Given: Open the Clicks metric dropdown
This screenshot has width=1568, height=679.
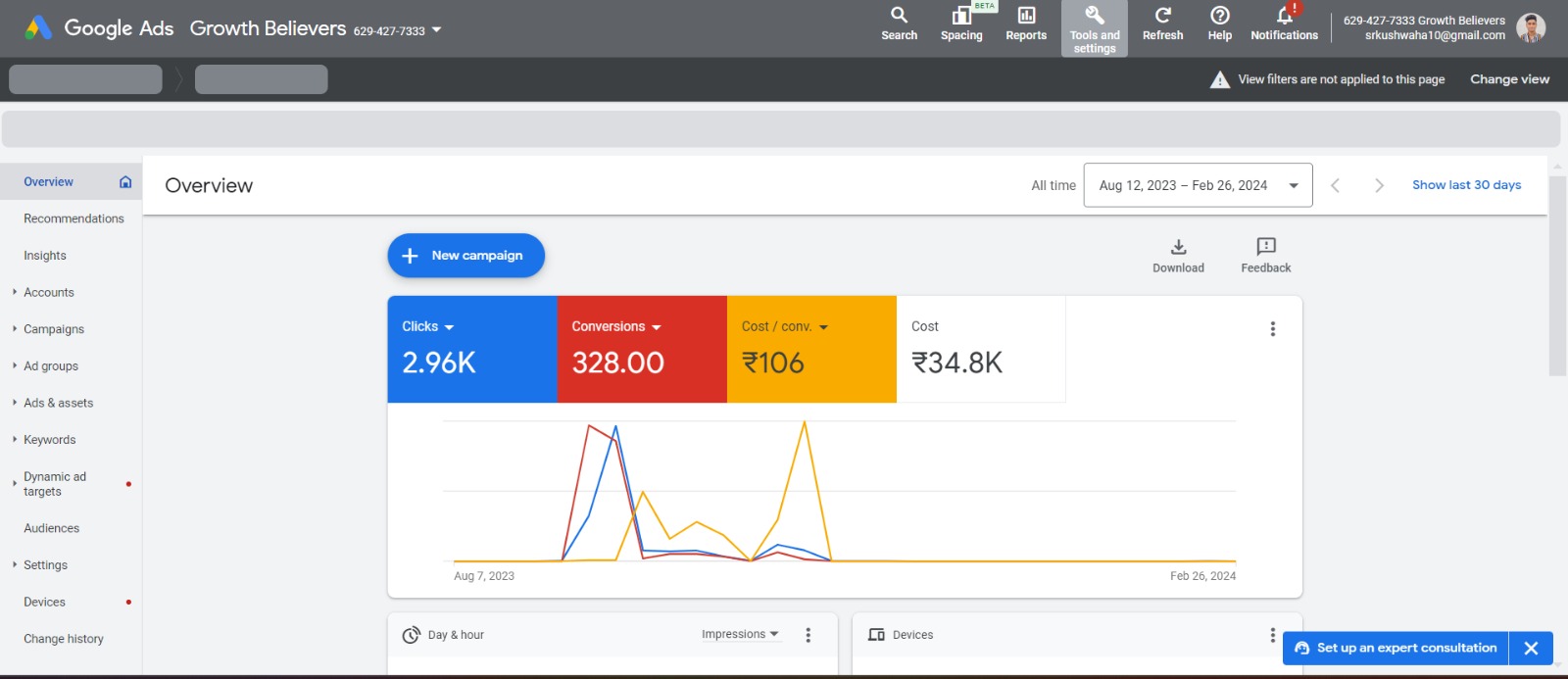Looking at the screenshot, I should [x=428, y=327].
